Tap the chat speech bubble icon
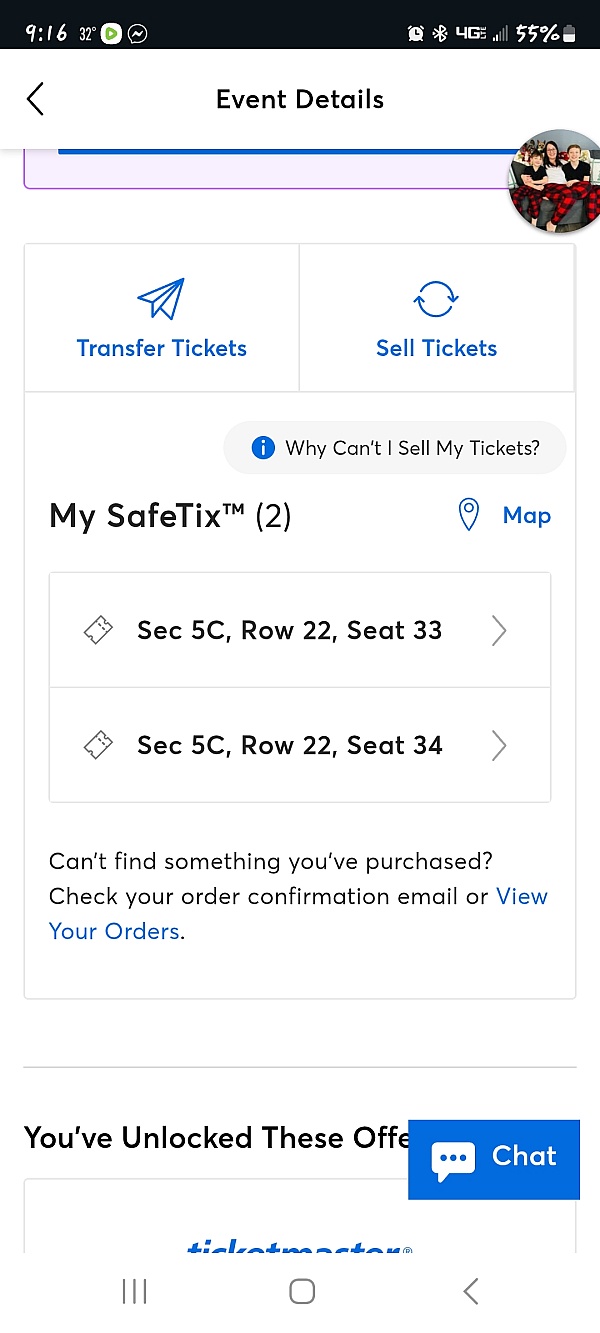This screenshot has height=1333, width=600. click(452, 1160)
